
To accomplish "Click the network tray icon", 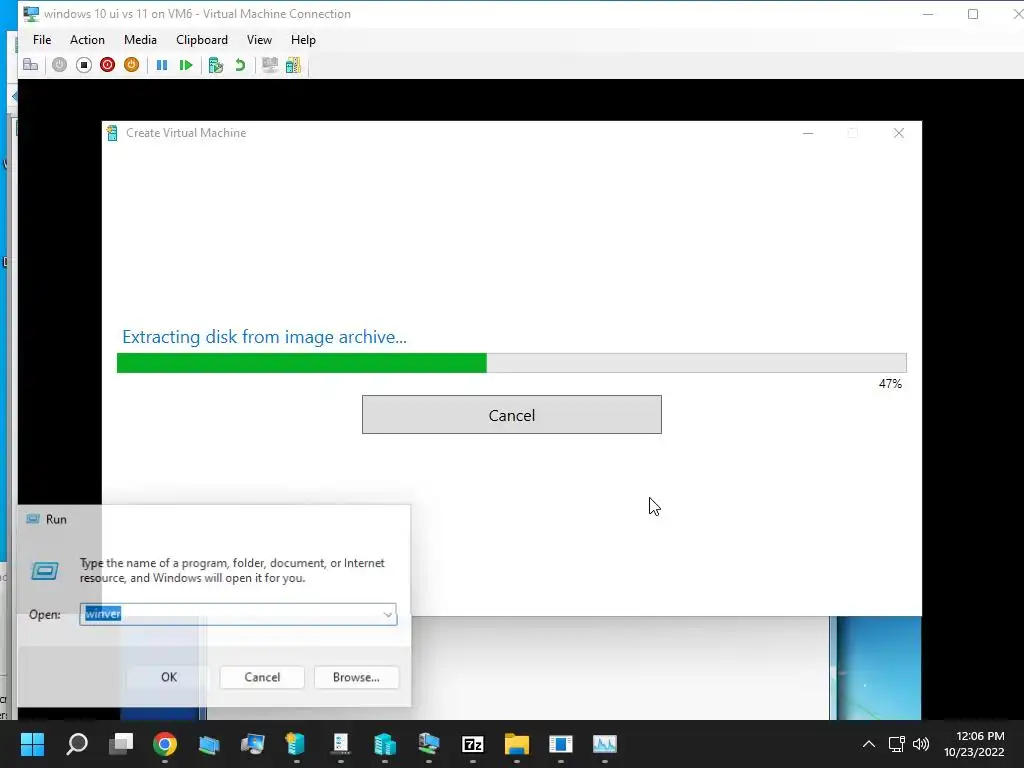I will pyautogui.click(x=897, y=744).
